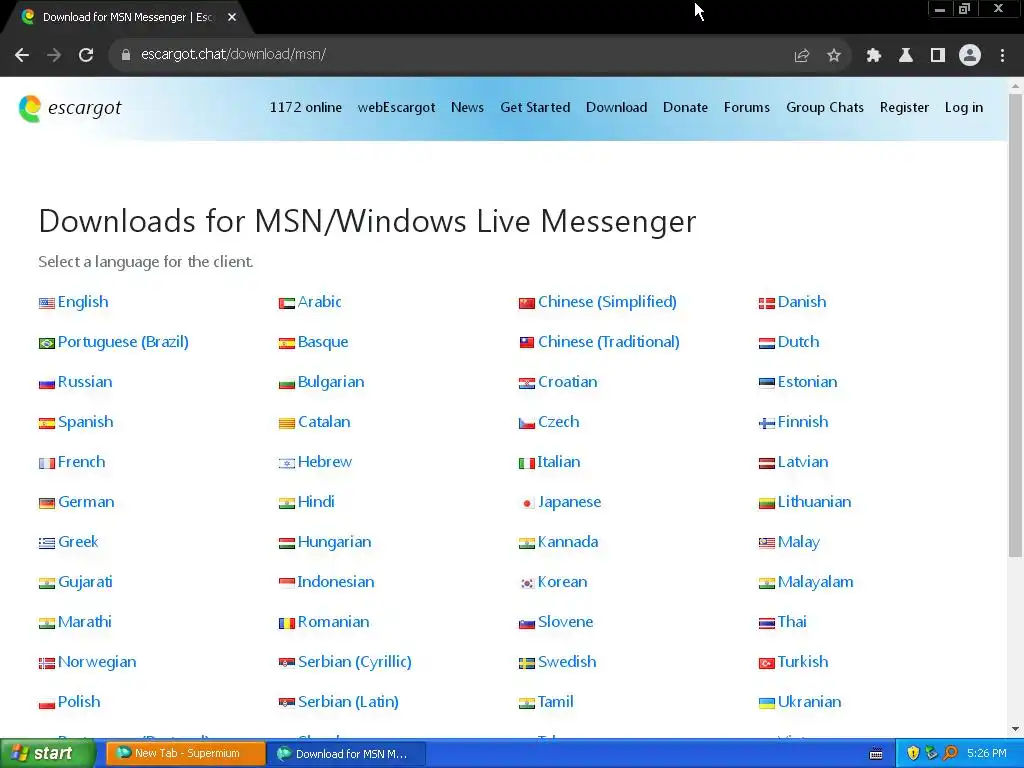Pick Chinese (Traditional) language

[x=609, y=342]
